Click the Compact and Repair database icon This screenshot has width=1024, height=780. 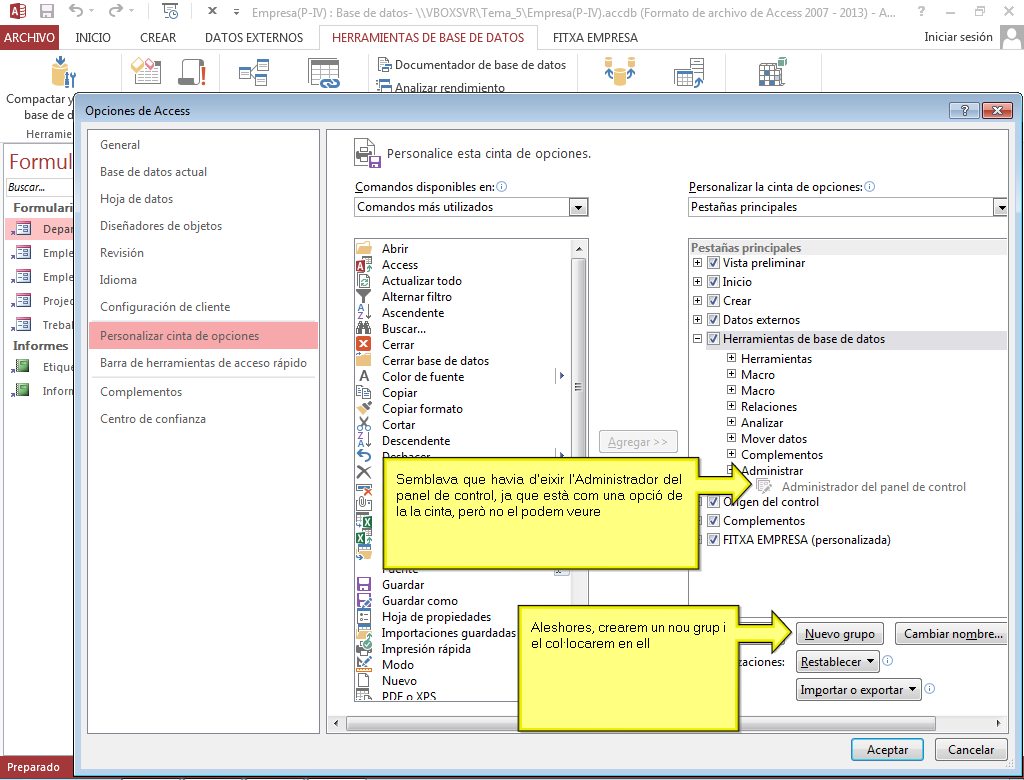coord(64,71)
